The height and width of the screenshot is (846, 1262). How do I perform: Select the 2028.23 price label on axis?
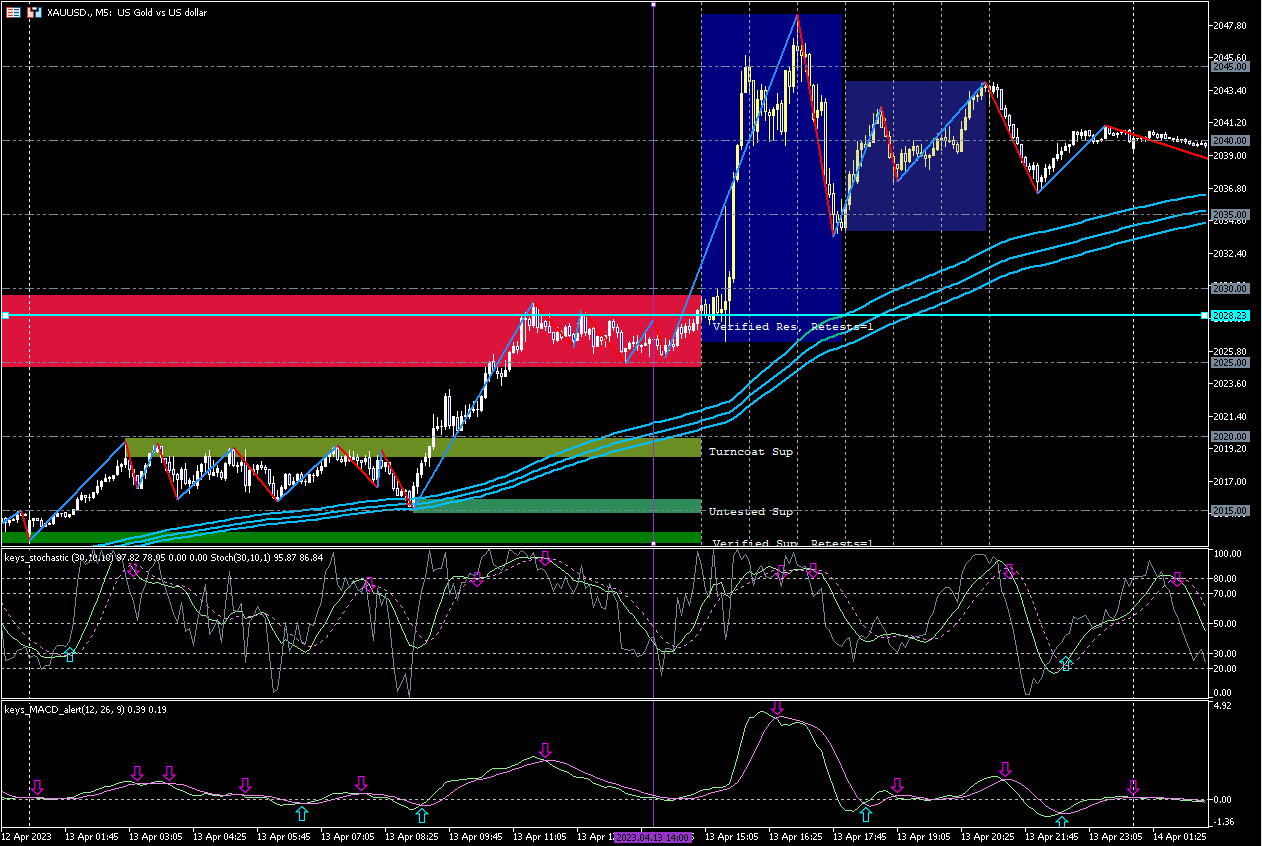[1228, 316]
